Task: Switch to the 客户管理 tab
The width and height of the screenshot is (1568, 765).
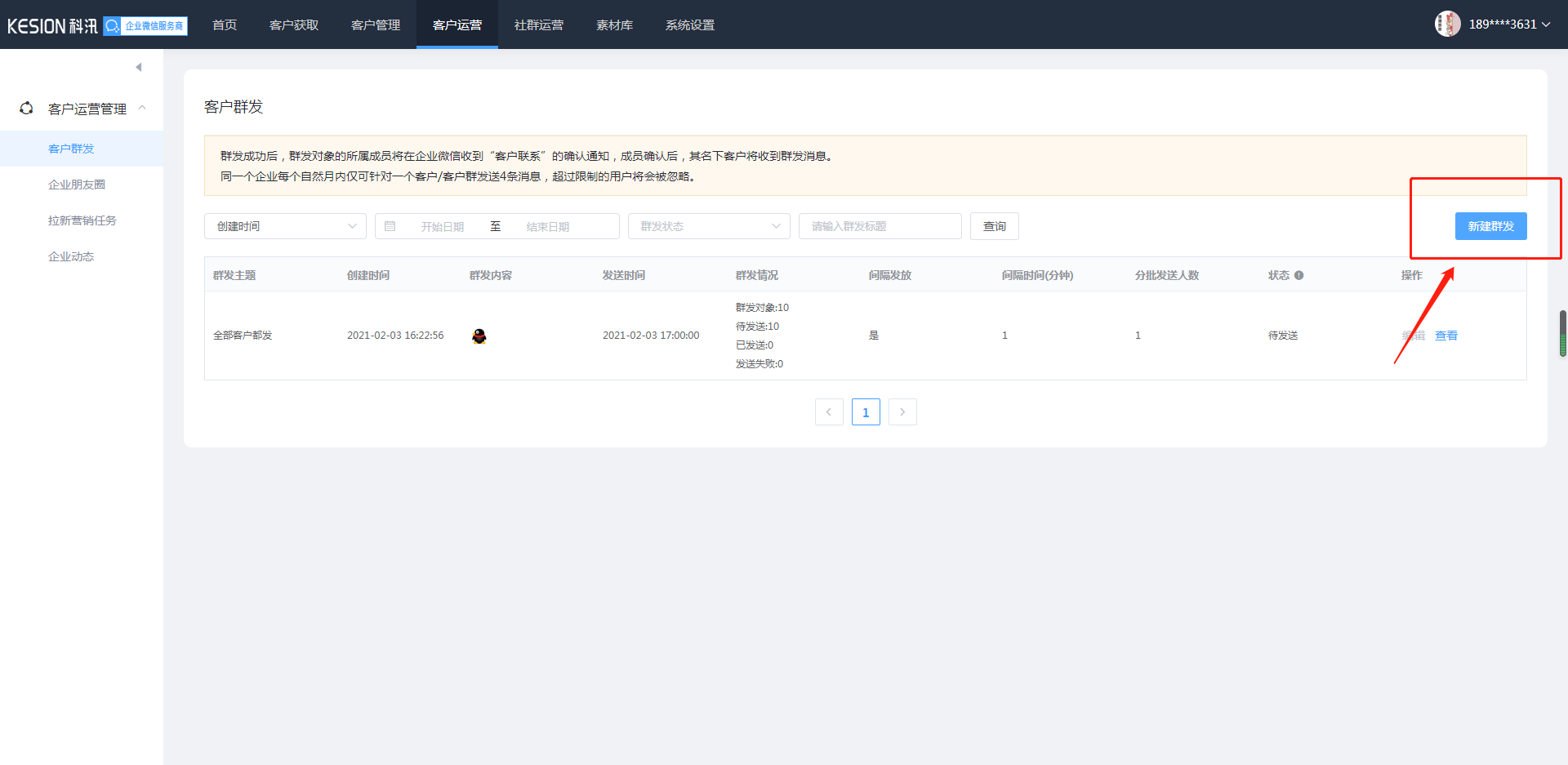Action: click(x=376, y=25)
